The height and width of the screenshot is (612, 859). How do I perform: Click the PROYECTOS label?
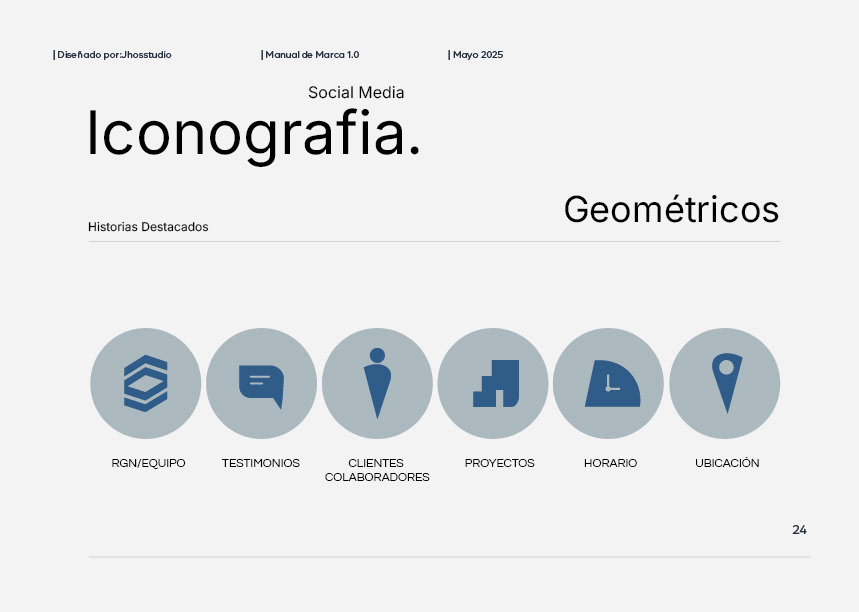point(500,463)
